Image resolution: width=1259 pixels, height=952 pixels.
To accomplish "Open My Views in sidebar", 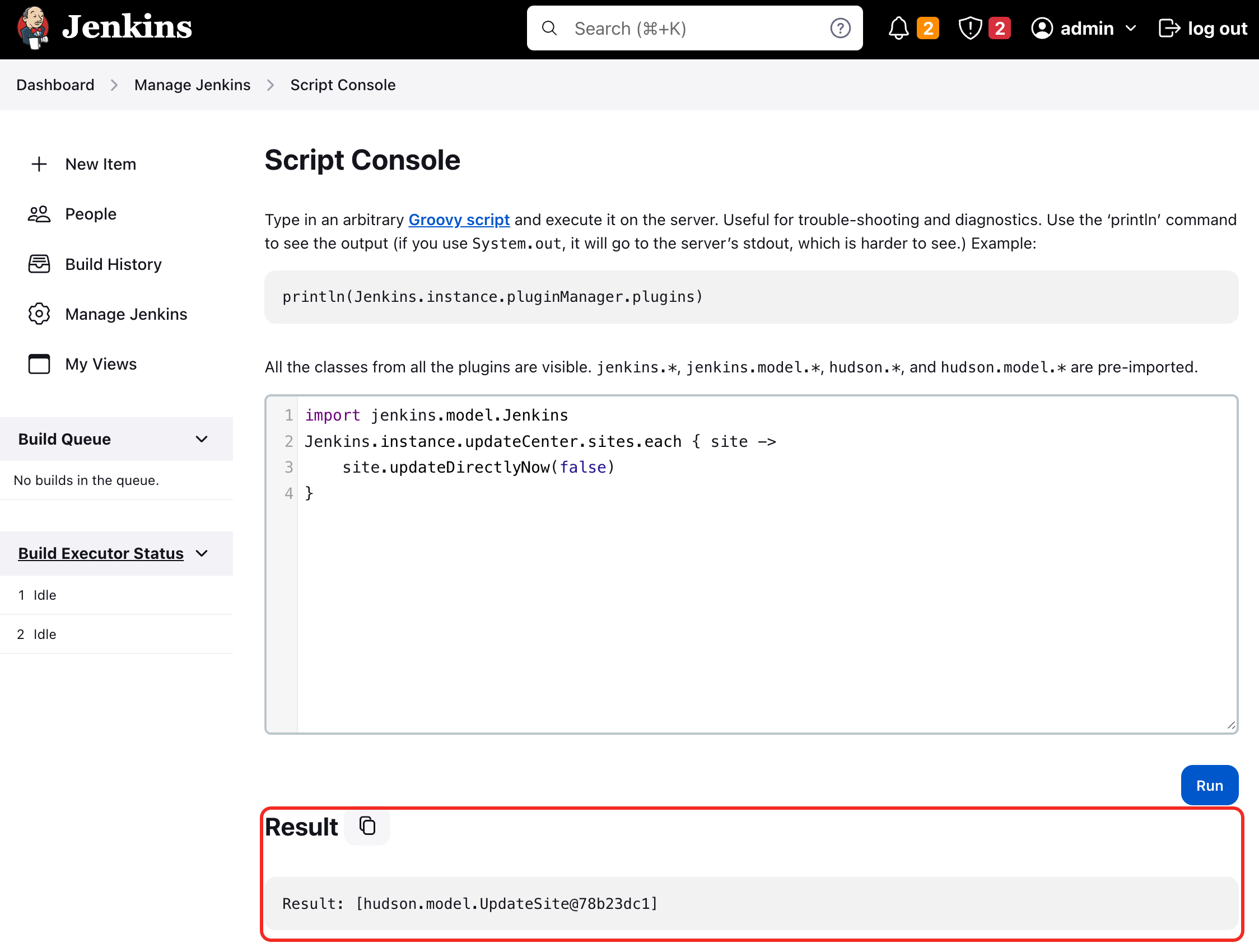I will (101, 364).
